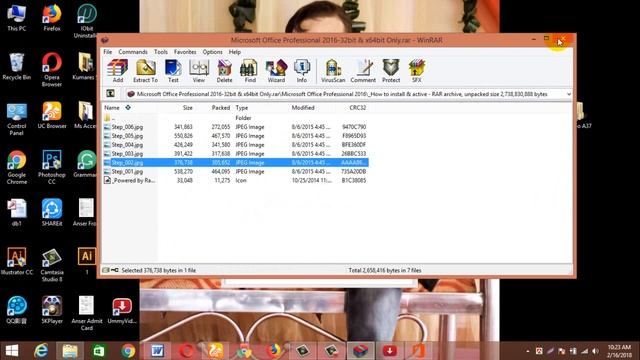Screen dimensions: 640x360
Task: Open the View file icon
Action: [x=199, y=71]
